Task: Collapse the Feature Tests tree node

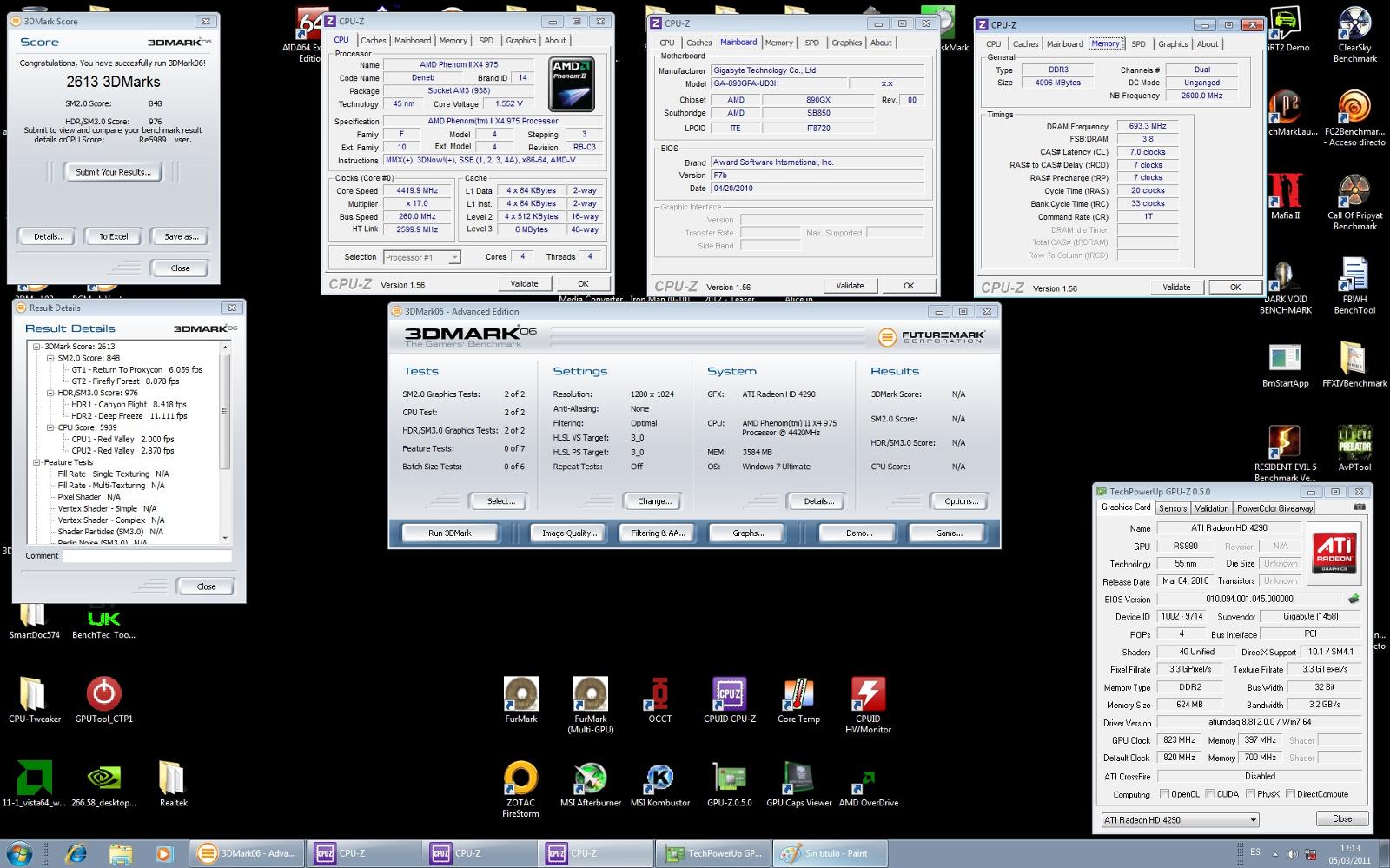Action: [x=37, y=462]
